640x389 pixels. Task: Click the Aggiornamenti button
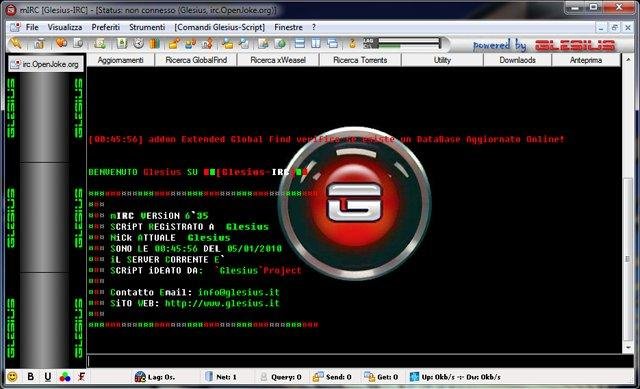[x=121, y=60]
